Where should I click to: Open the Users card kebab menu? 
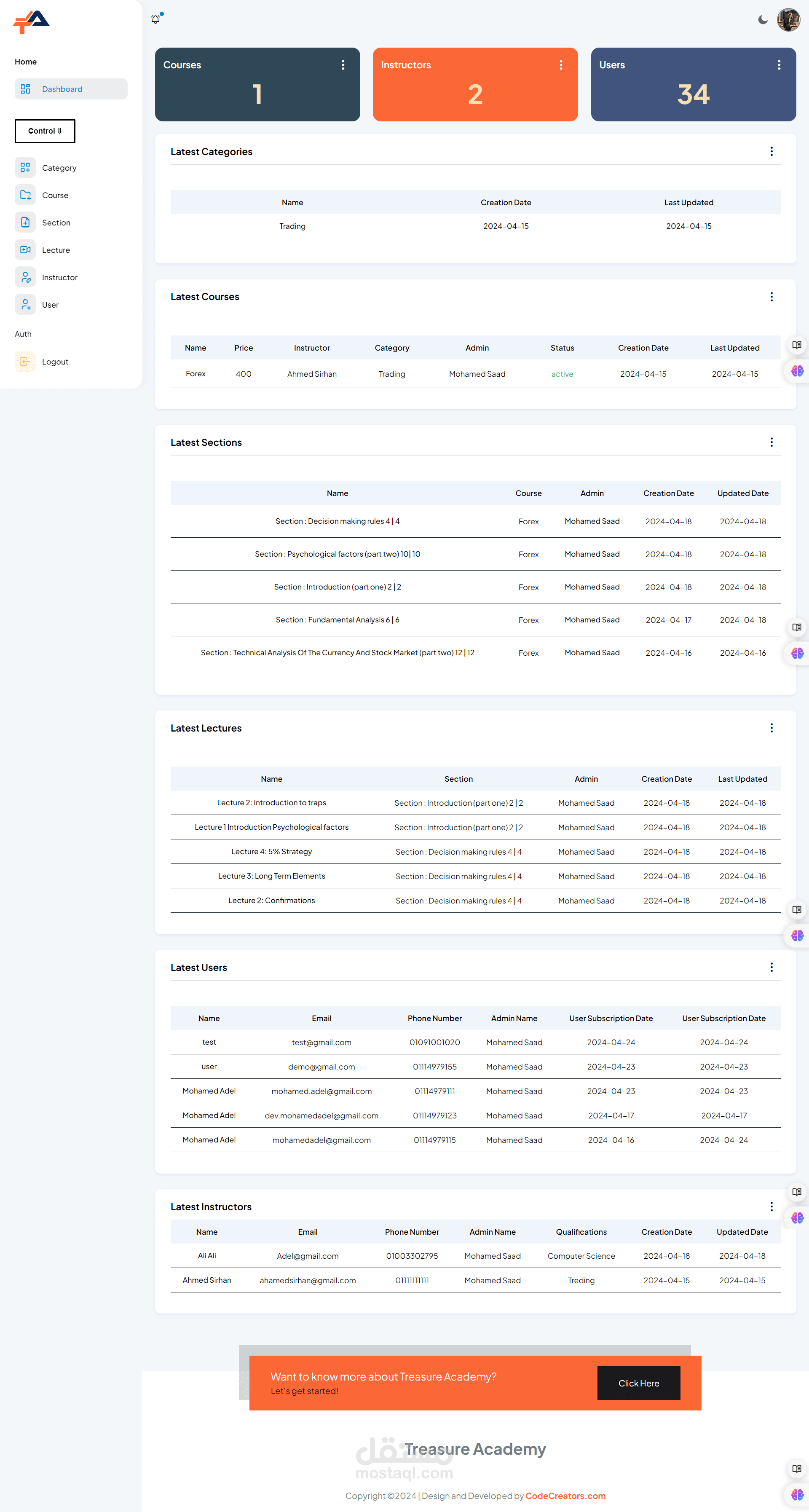tap(779, 65)
